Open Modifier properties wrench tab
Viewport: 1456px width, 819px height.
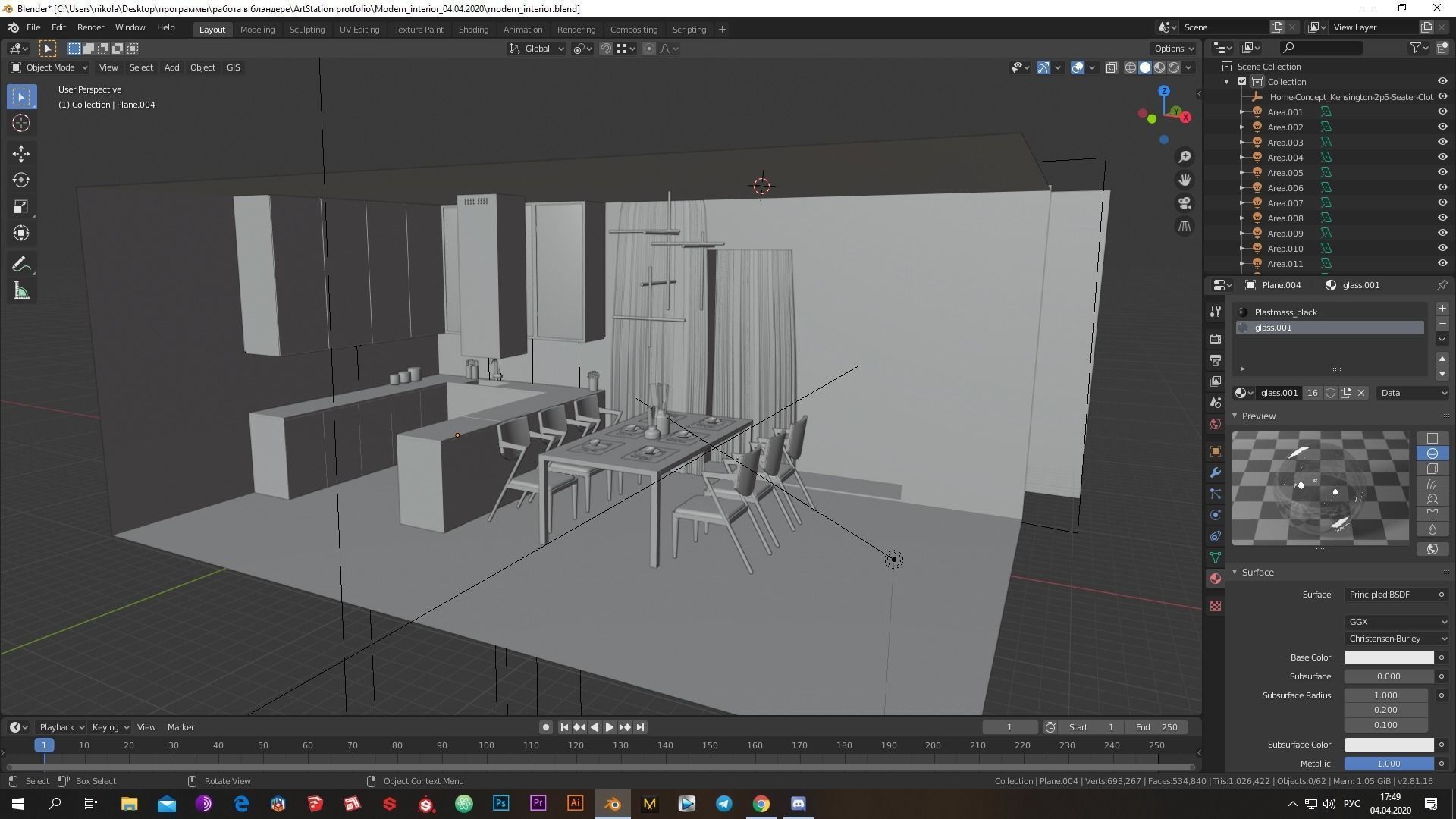pos(1216,472)
